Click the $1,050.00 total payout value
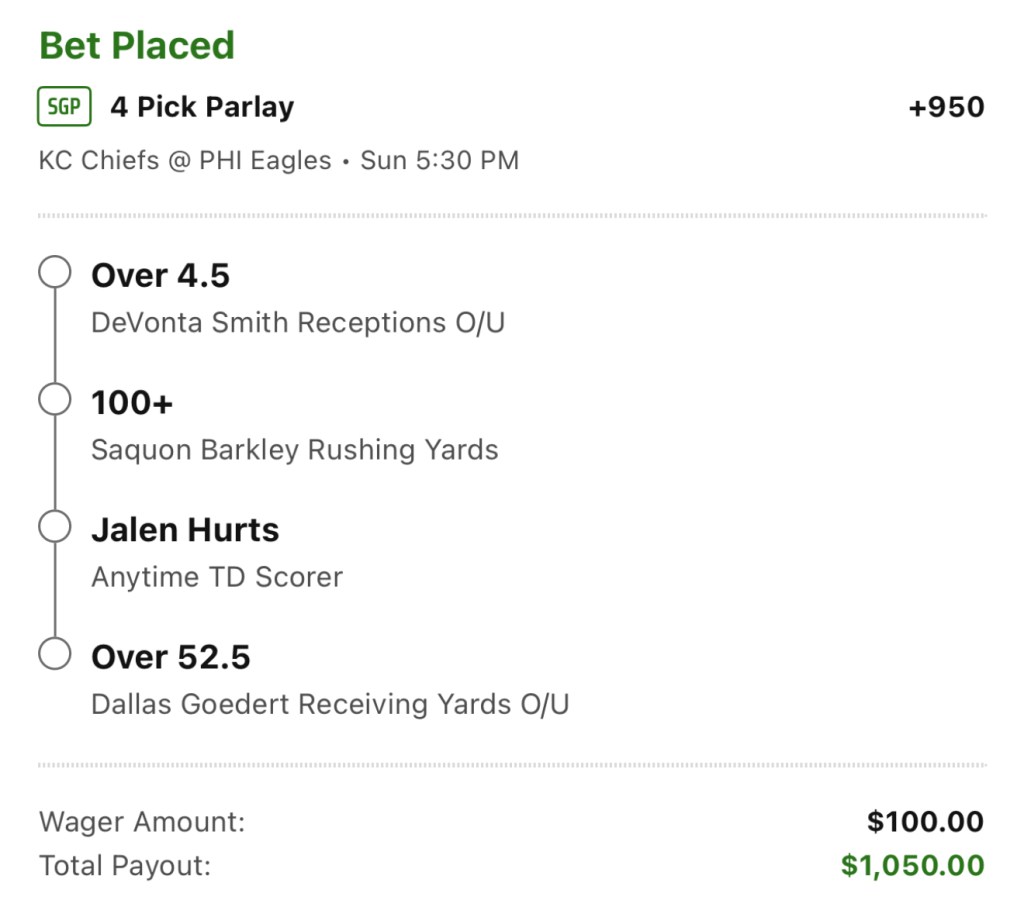Screen dimensions: 1024x900 (913, 865)
